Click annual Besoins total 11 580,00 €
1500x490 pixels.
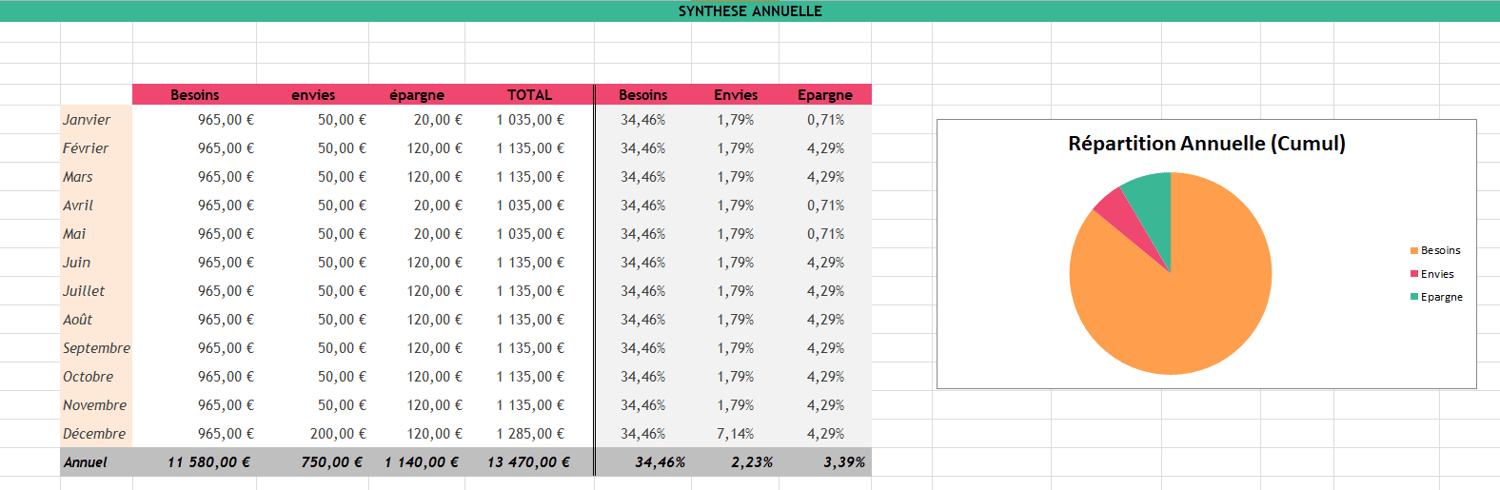[209, 463]
